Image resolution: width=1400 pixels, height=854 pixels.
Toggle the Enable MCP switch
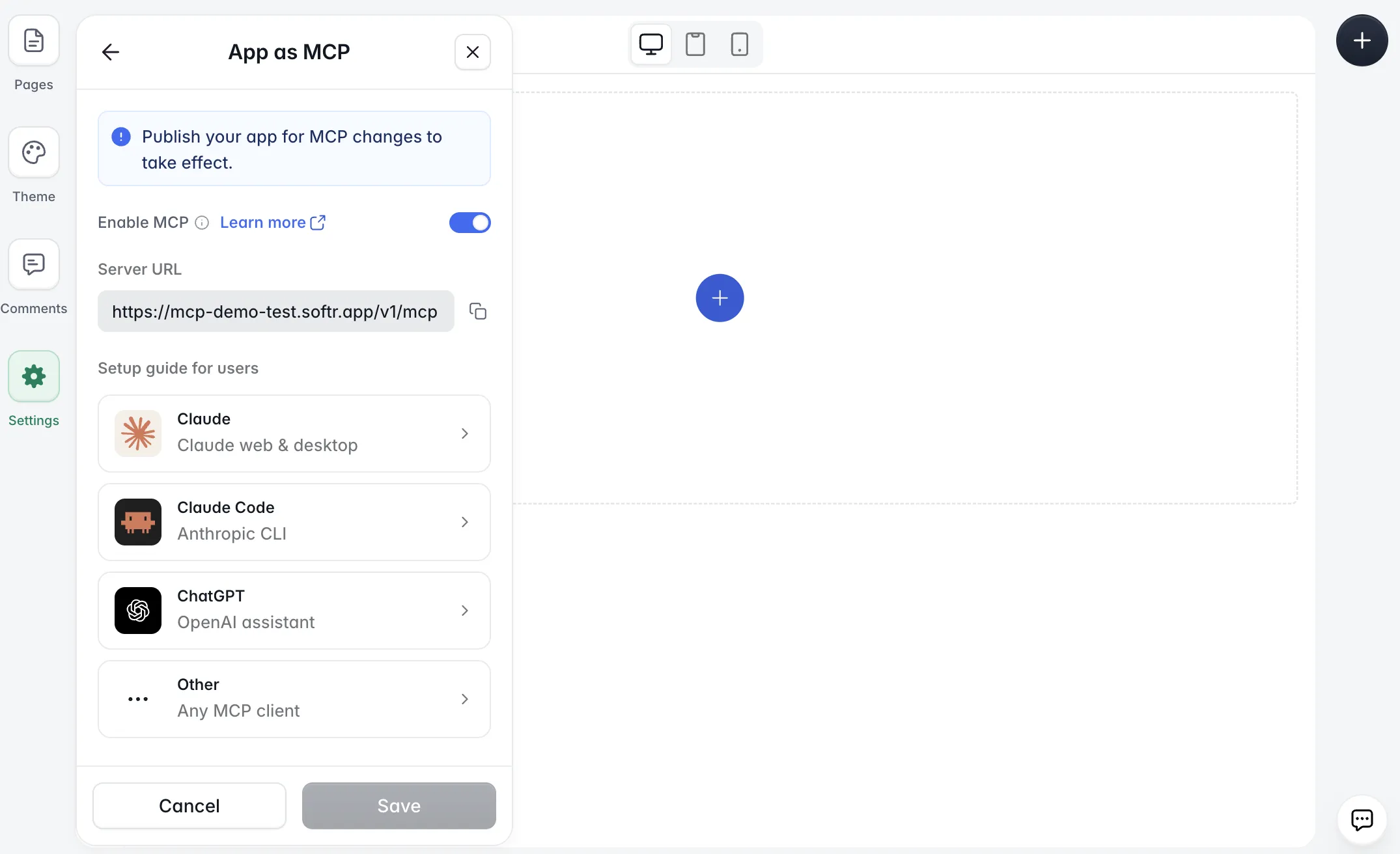point(469,223)
